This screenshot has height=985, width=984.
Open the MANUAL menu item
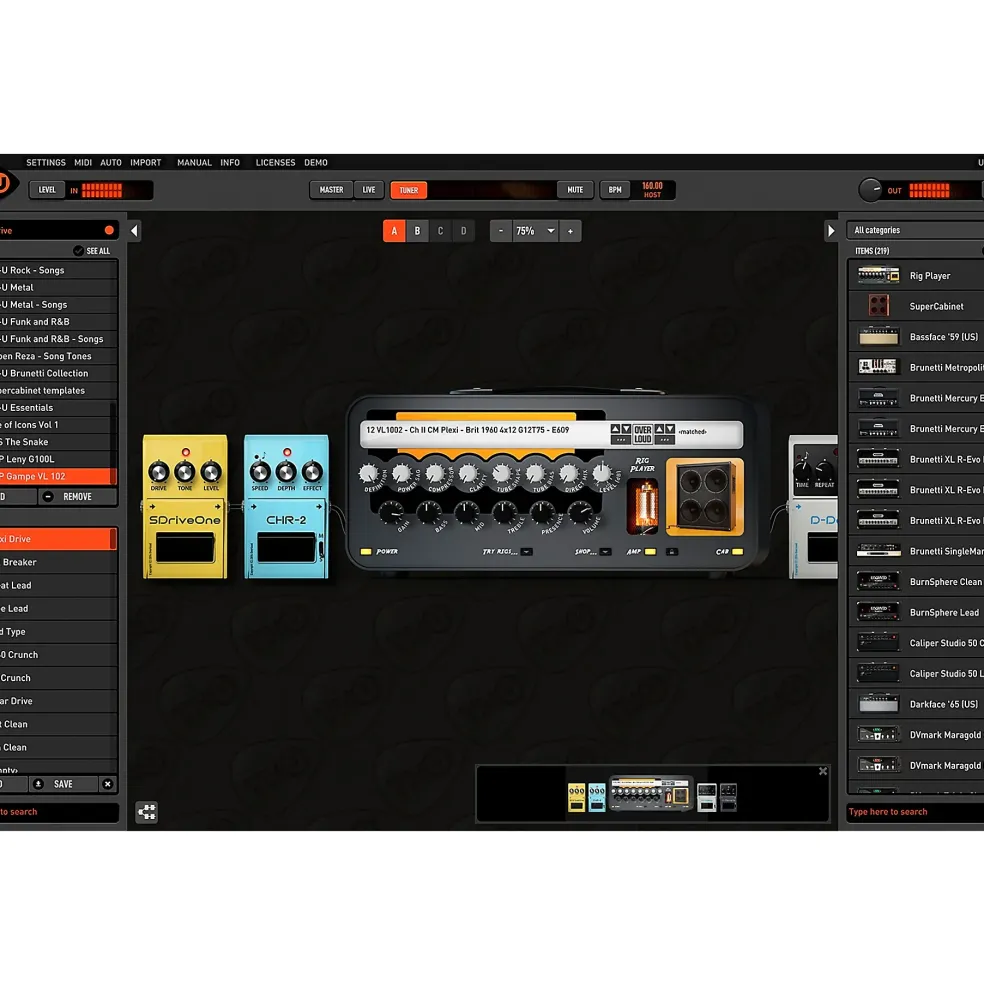pyautogui.click(x=194, y=162)
